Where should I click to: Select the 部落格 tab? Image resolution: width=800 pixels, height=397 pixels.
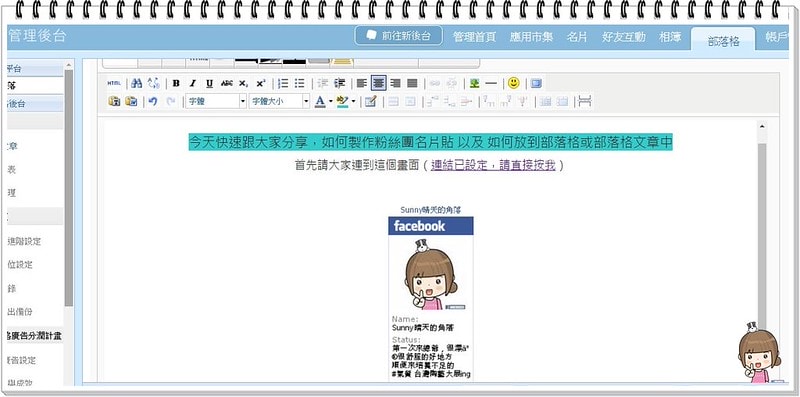(x=723, y=40)
